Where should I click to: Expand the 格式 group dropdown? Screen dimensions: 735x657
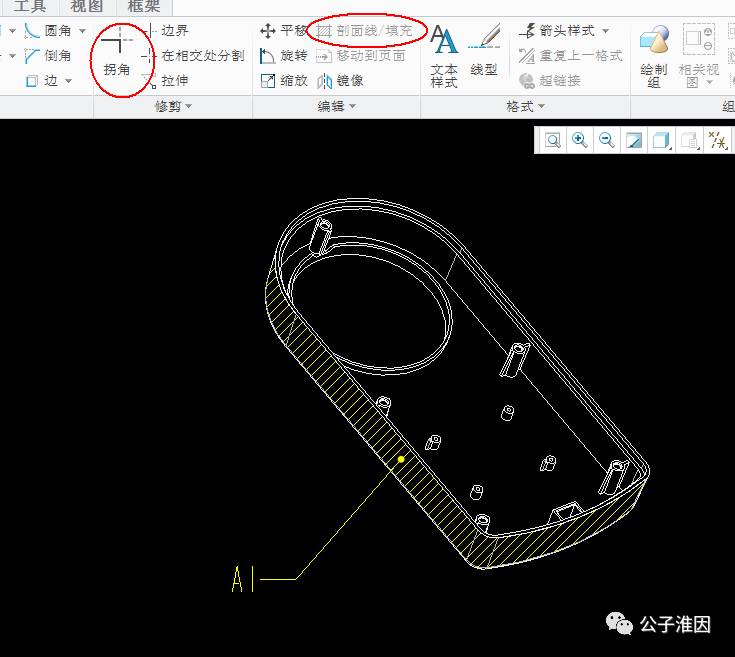[541, 106]
